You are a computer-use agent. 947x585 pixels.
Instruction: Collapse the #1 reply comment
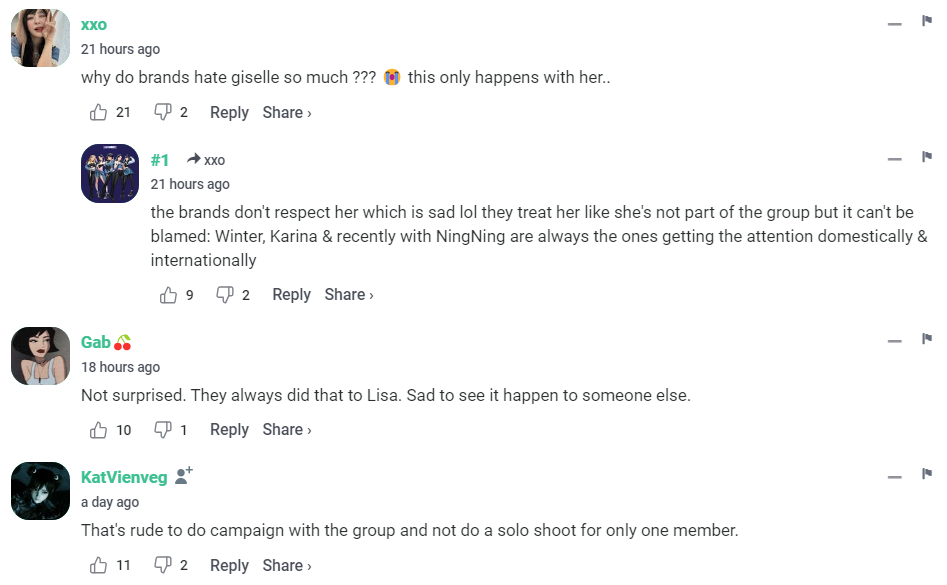click(894, 158)
